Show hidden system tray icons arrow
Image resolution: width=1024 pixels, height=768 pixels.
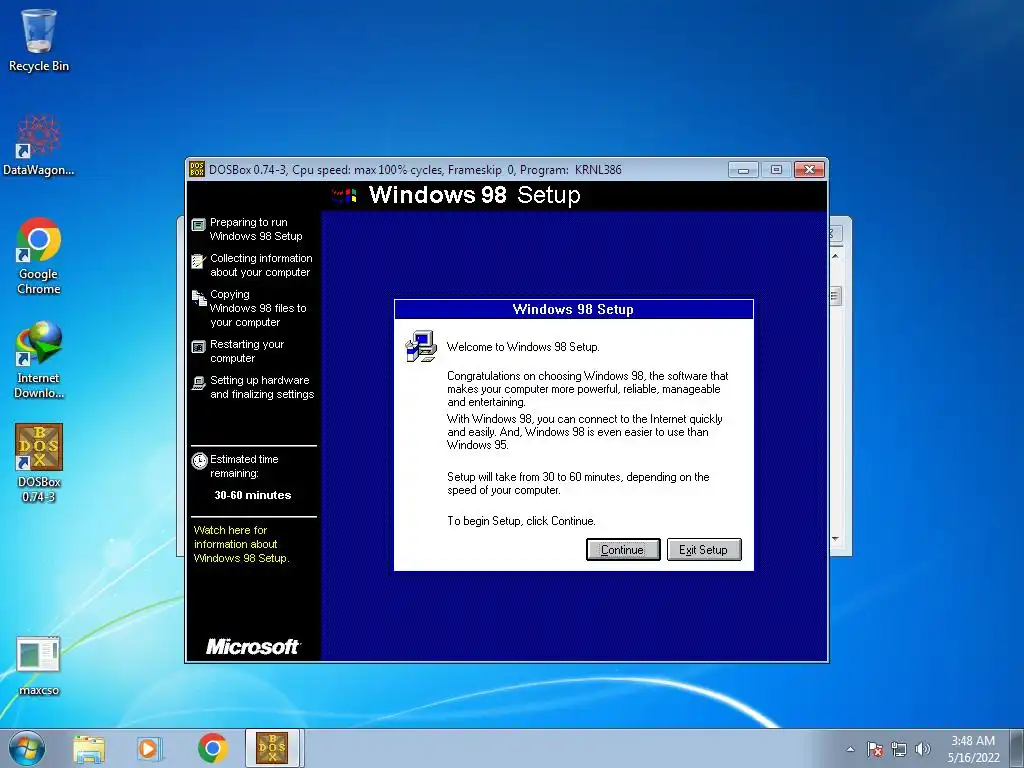[850, 749]
